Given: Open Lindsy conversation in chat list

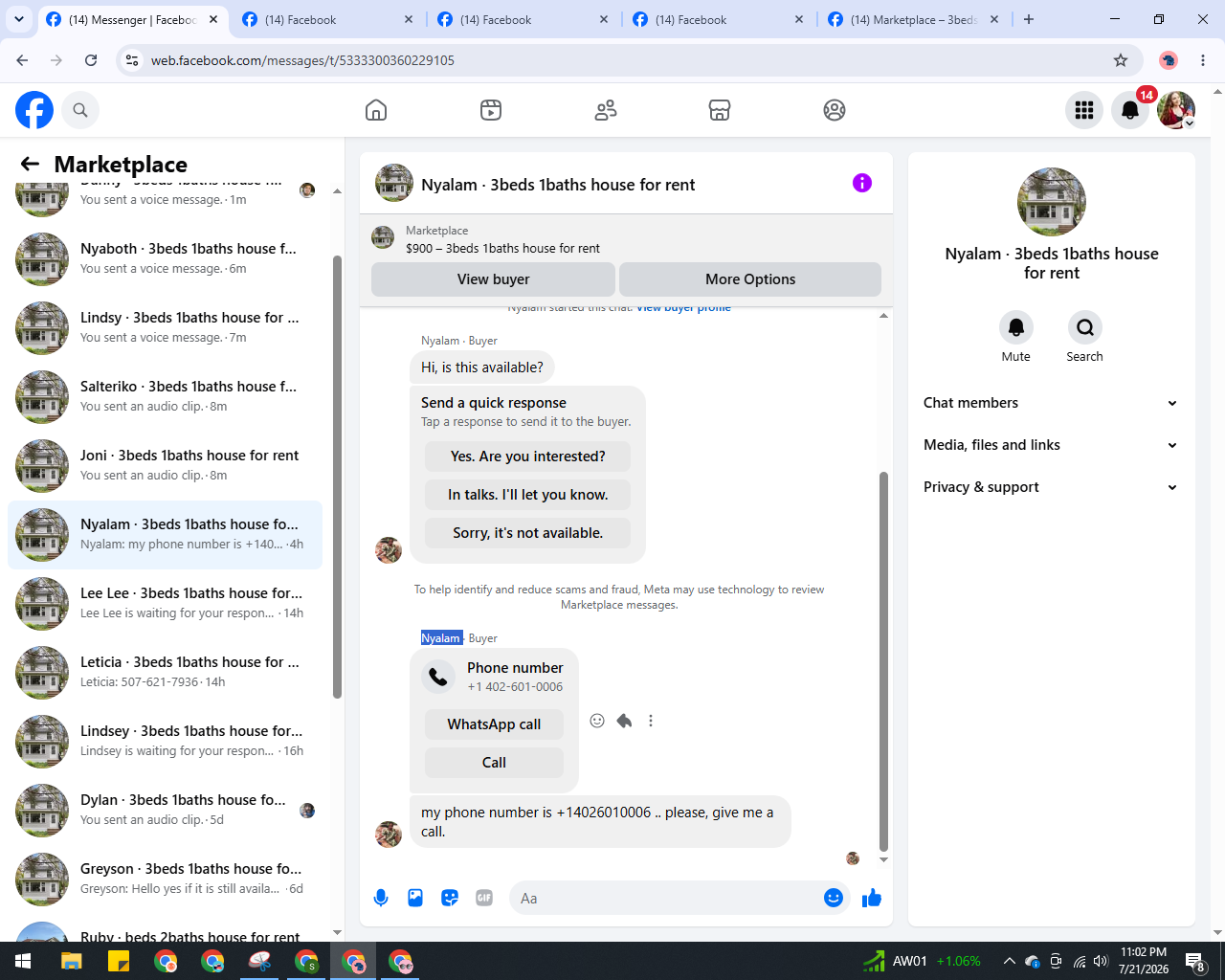Looking at the screenshot, I should click(x=165, y=327).
